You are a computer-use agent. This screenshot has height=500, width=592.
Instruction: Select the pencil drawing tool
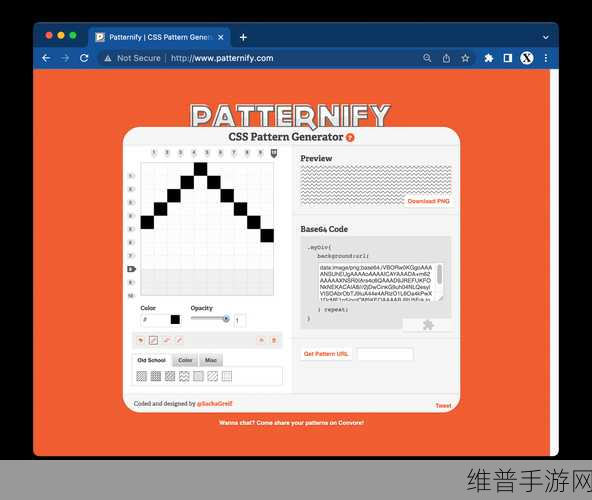pos(153,340)
